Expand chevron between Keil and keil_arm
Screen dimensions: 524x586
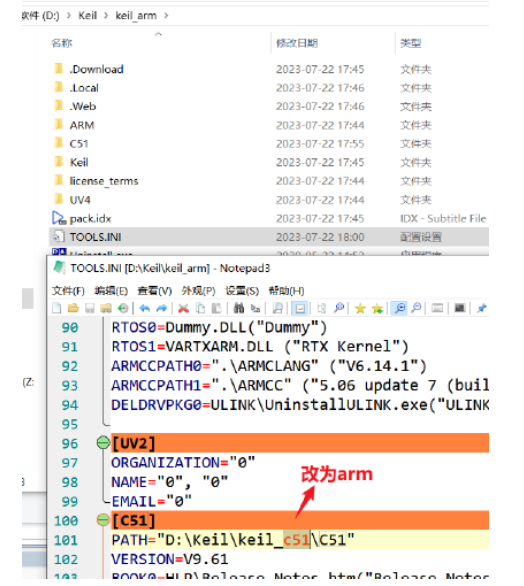[106, 15]
